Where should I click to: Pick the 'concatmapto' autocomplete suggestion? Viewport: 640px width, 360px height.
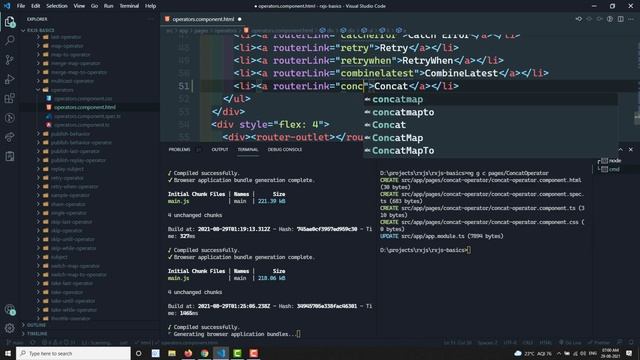coord(490,112)
